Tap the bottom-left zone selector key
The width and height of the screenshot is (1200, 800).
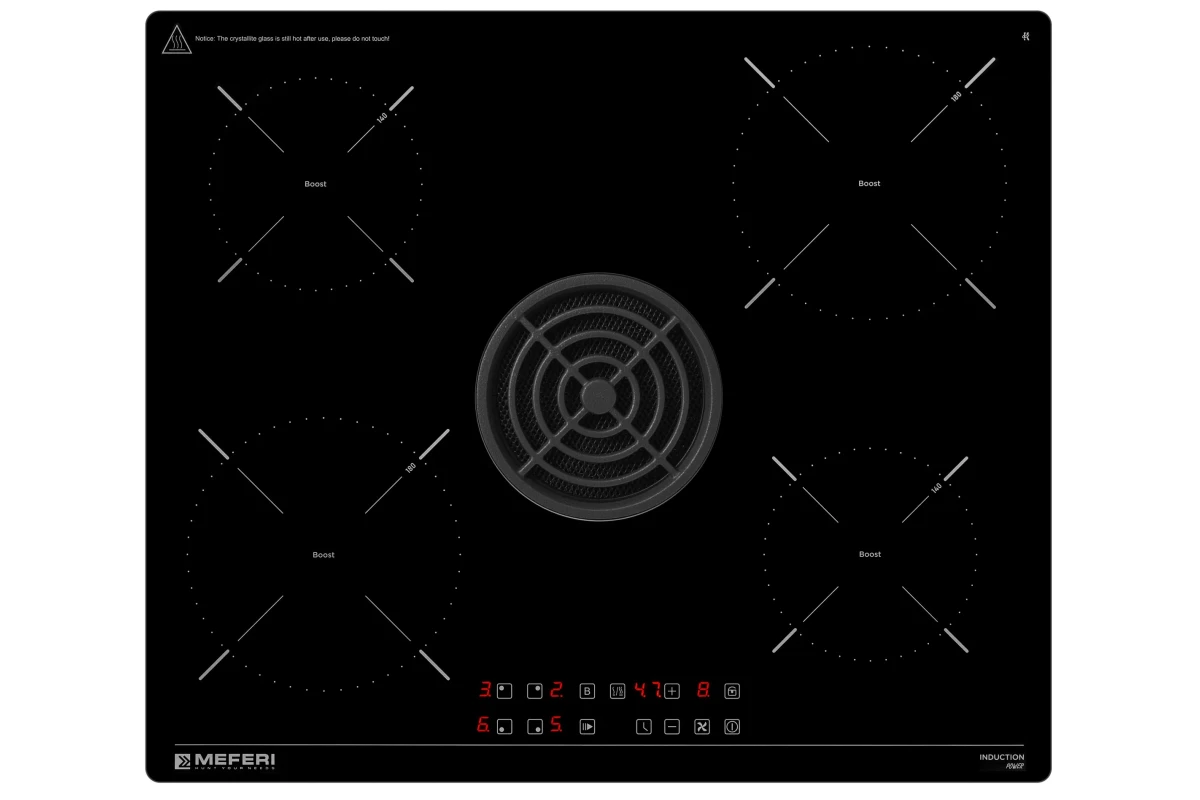pos(505,727)
